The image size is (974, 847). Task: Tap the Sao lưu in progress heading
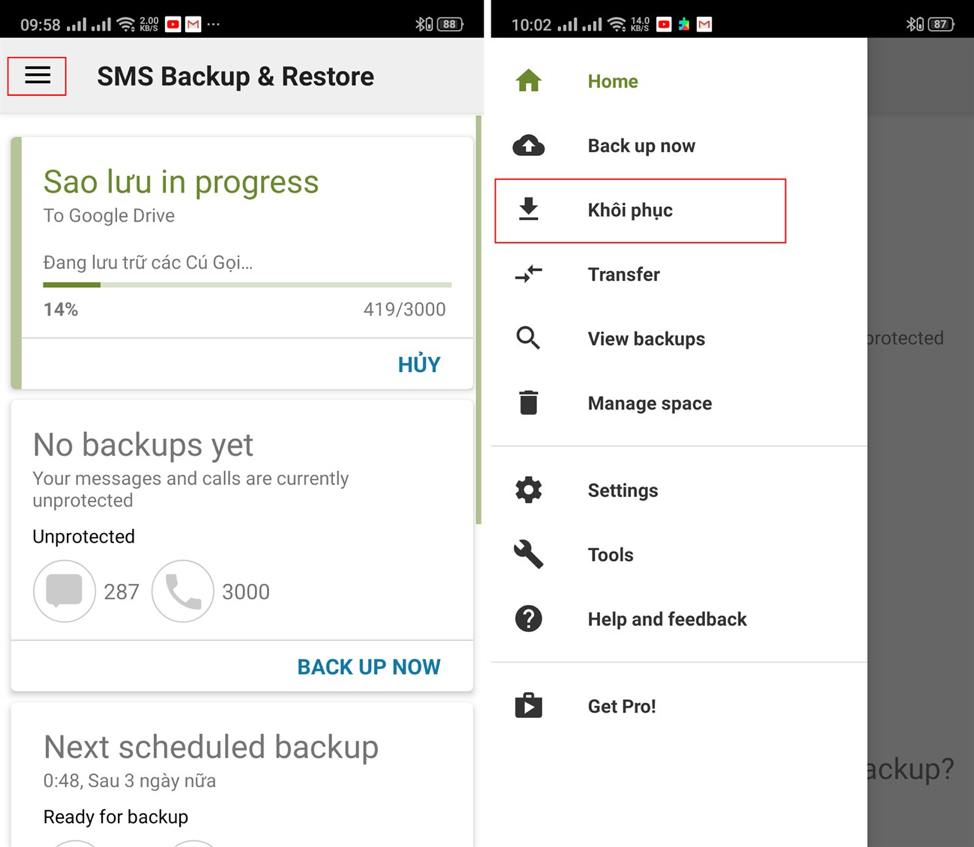pyautogui.click(x=181, y=182)
